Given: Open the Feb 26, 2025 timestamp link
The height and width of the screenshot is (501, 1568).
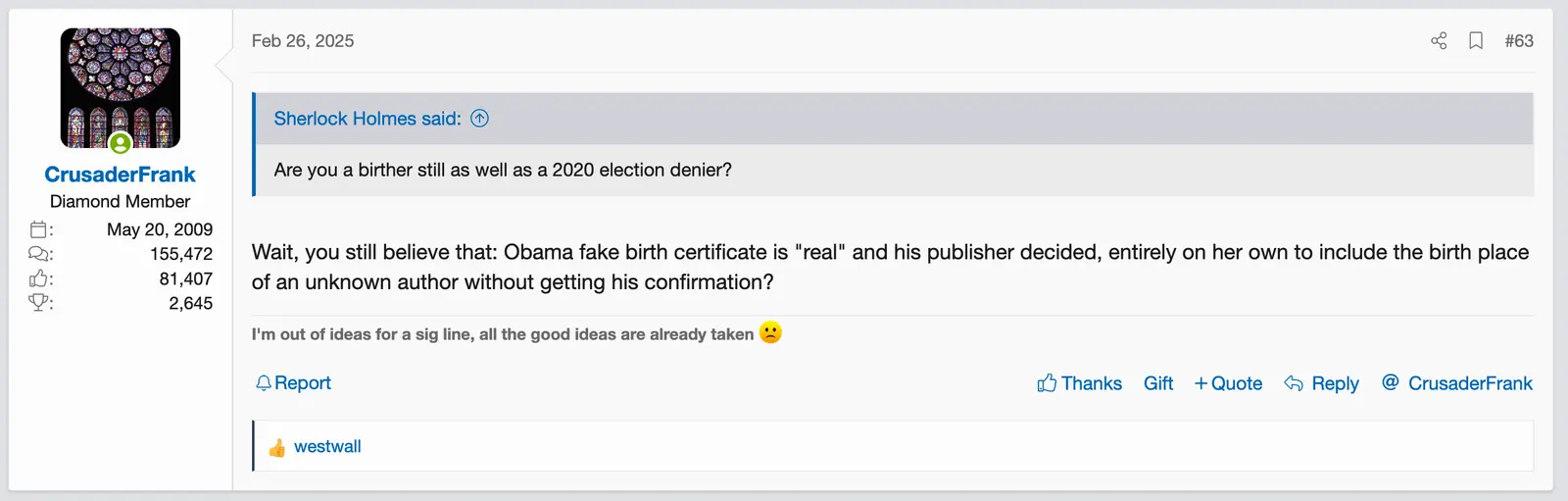Looking at the screenshot, I should tap(303, 41).
